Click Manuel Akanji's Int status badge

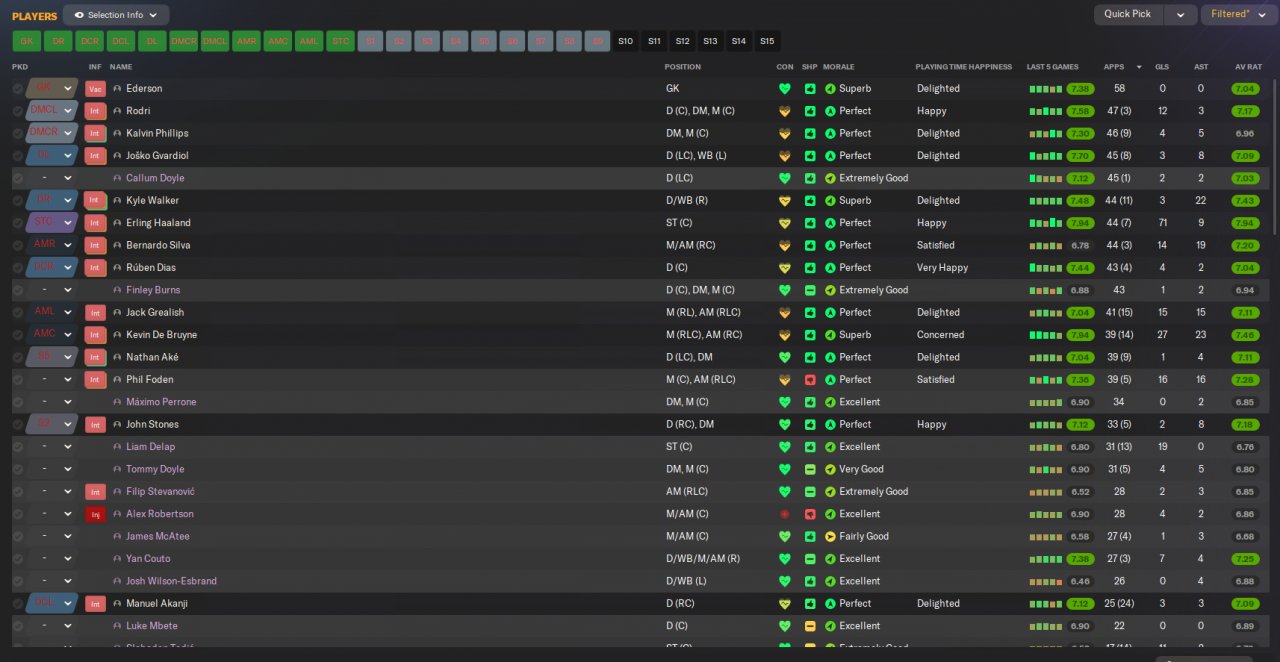pyautogui.click(x=96, y=604)
